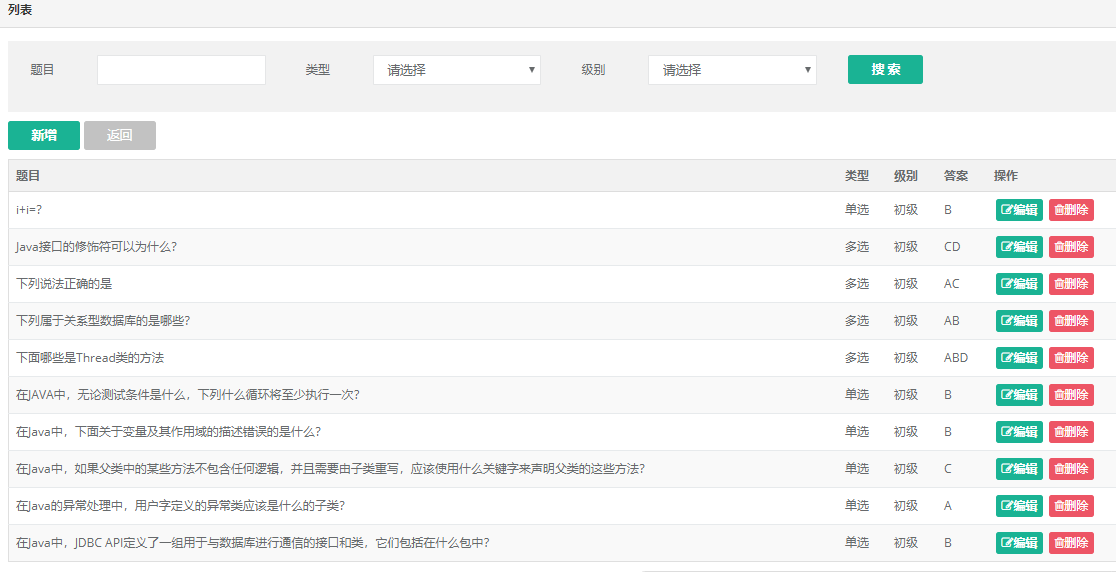The width and height of the screenshot is (1116, 572).
Task: Click answer value AB
Action: (952, 321)
